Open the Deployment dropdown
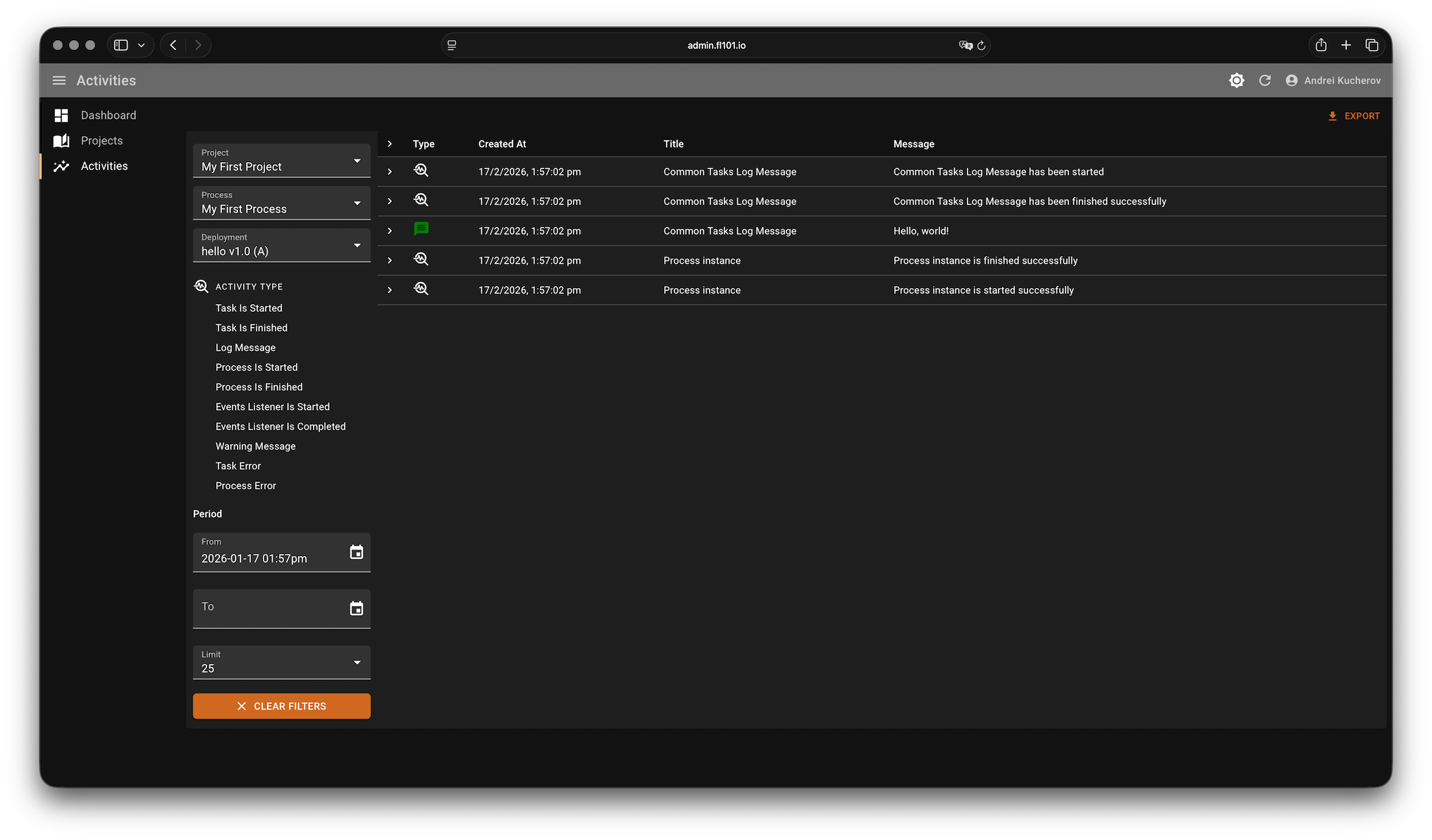 pos(281,245)
